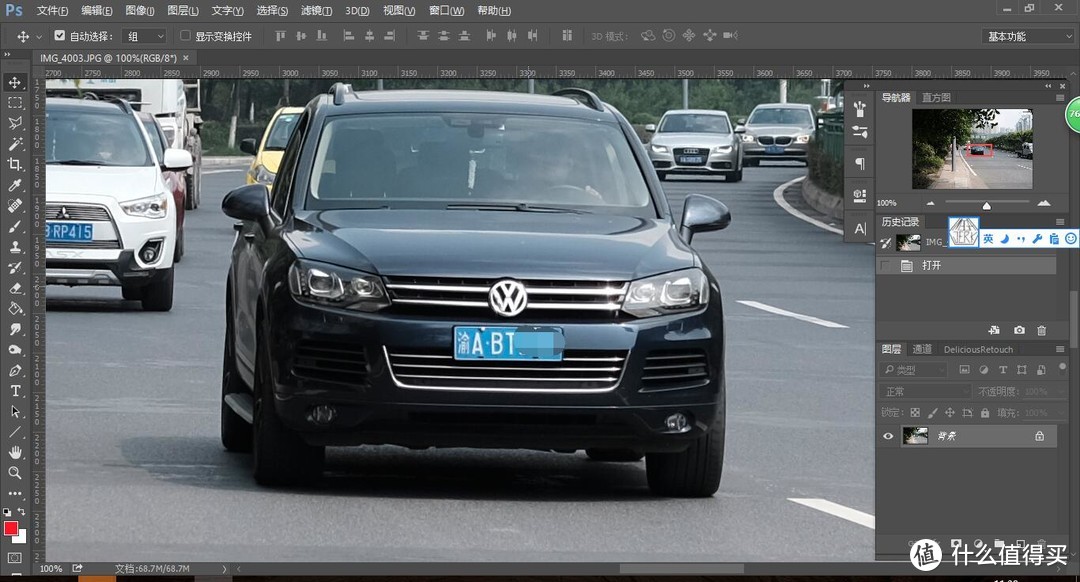Viewport: 1080px width, 582px height.
Task: Select the Zoom magnifier tool
Action: [14, 472]
